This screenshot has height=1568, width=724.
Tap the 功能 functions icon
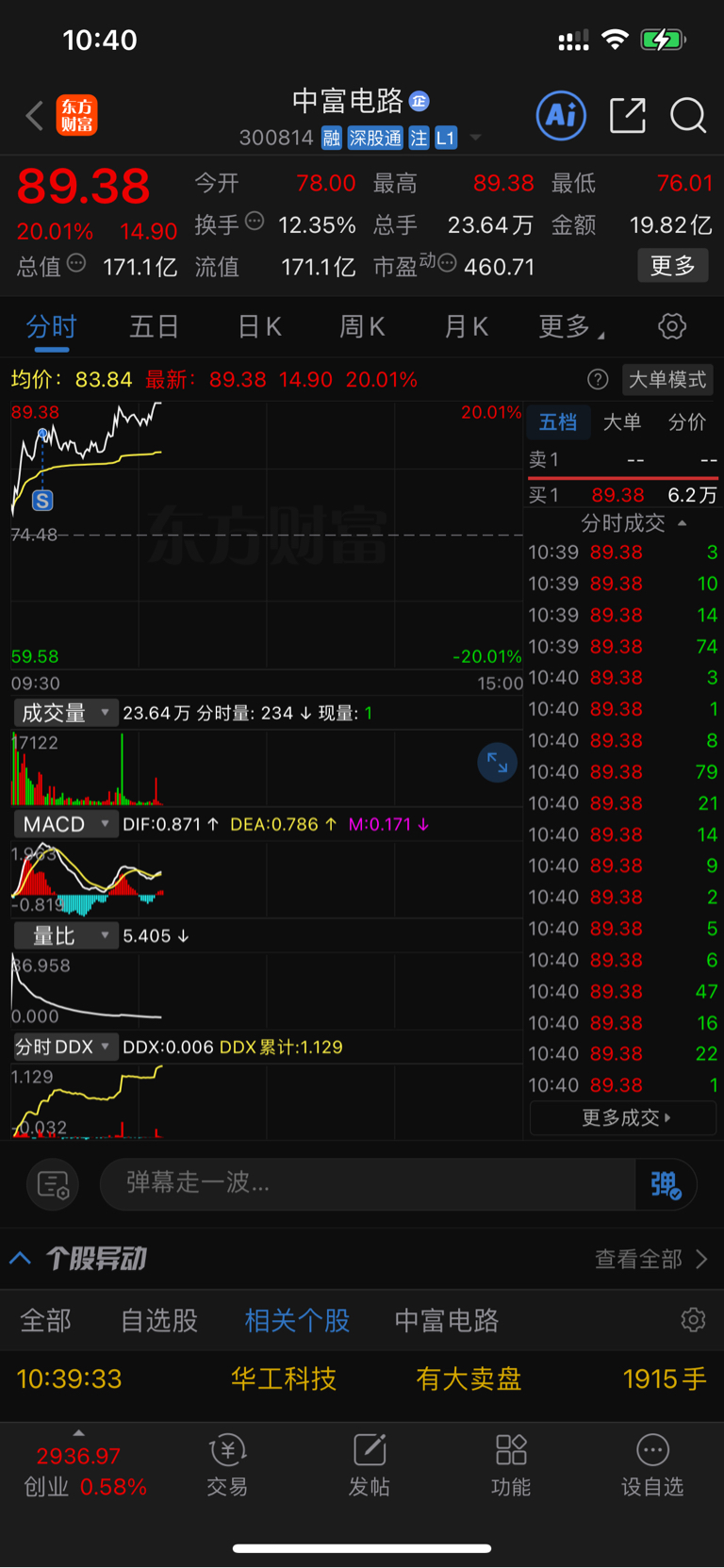pos(511,1466)
